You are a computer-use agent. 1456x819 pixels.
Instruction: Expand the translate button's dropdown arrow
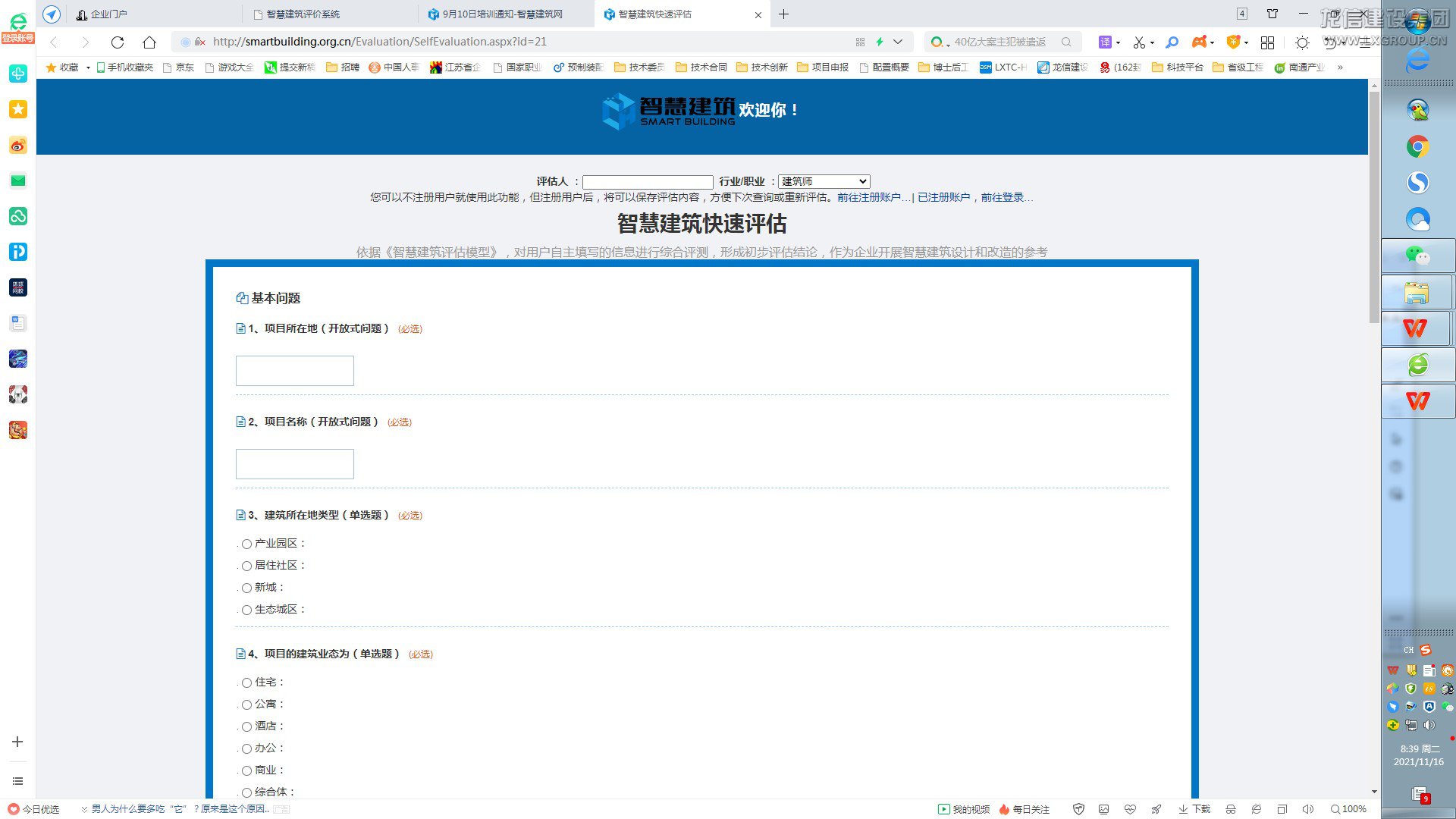point(1117,42)
